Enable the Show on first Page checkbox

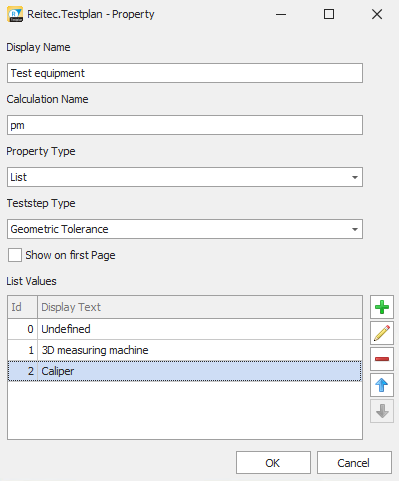coord(15,255)
